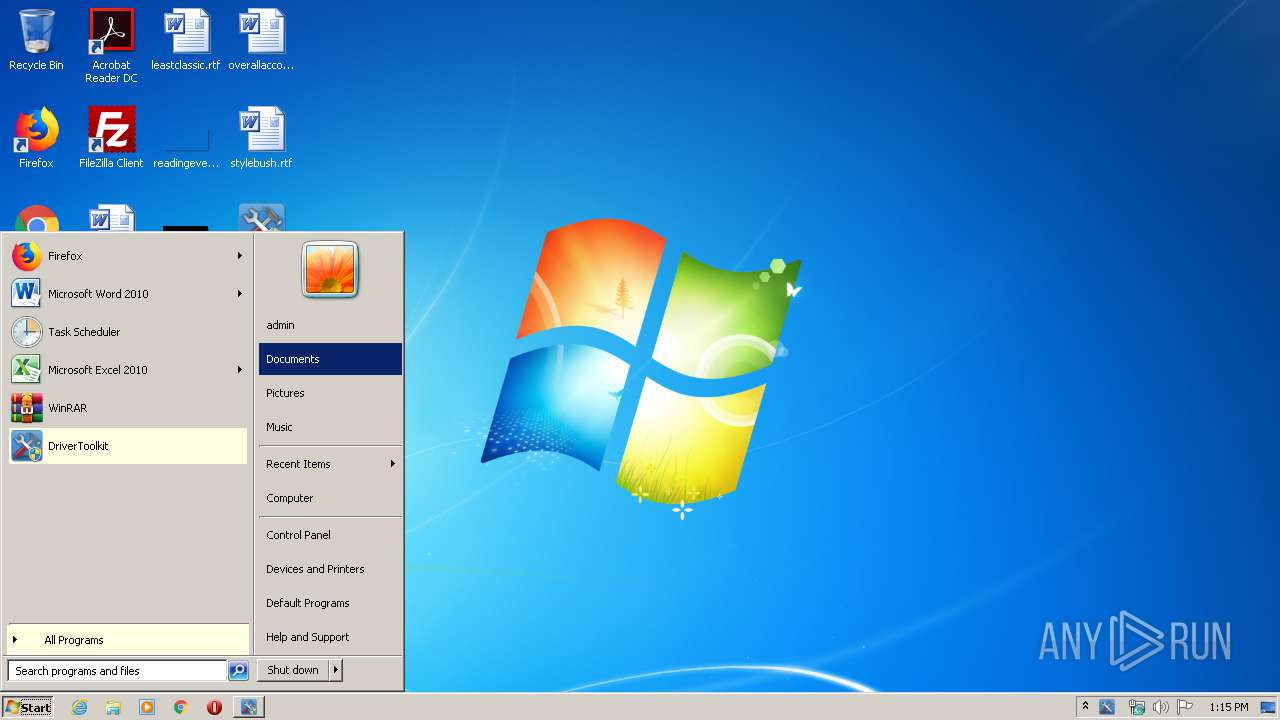Click the Start button
The height and width of the screenshot is (720, 1280).
click(28, 707)
